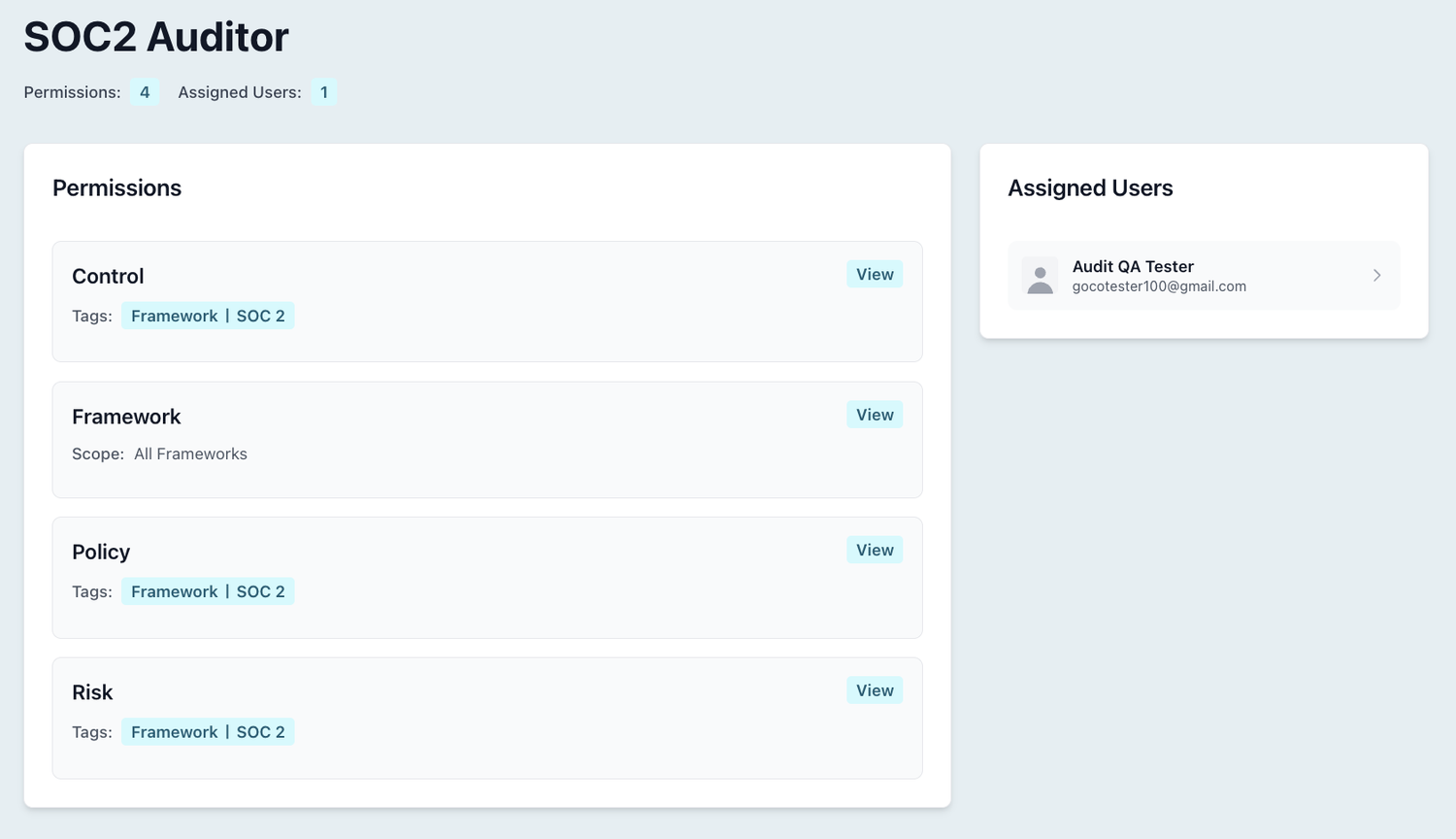Select the Assigned Users panel heading
Viewport: 1456px width, 839px height.
click(1090, 187)
